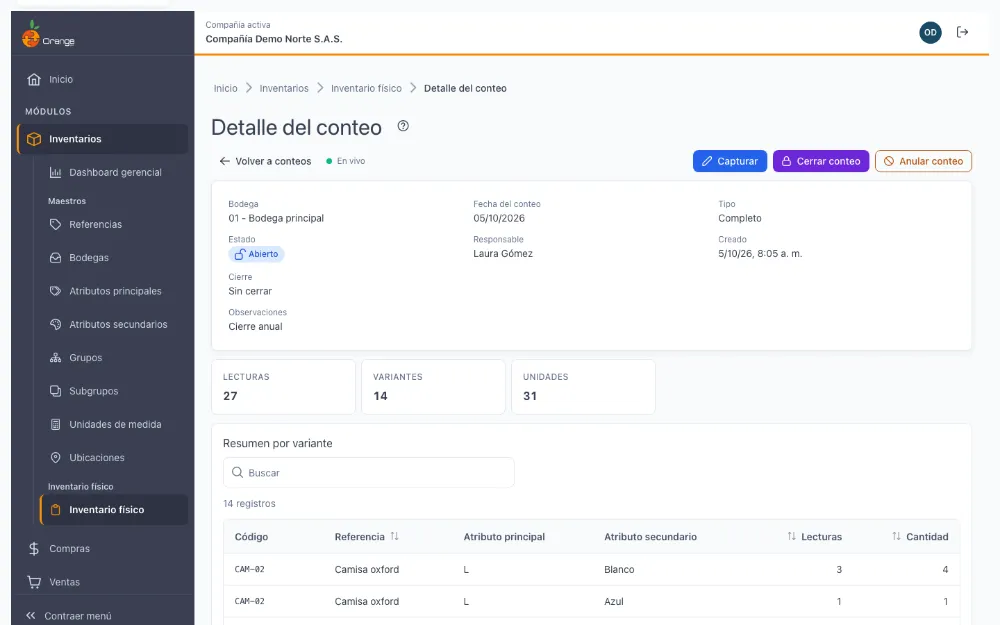Click the Orange logo icon
This screenshot has height=625, width=1000.
[x=31, y=34]
